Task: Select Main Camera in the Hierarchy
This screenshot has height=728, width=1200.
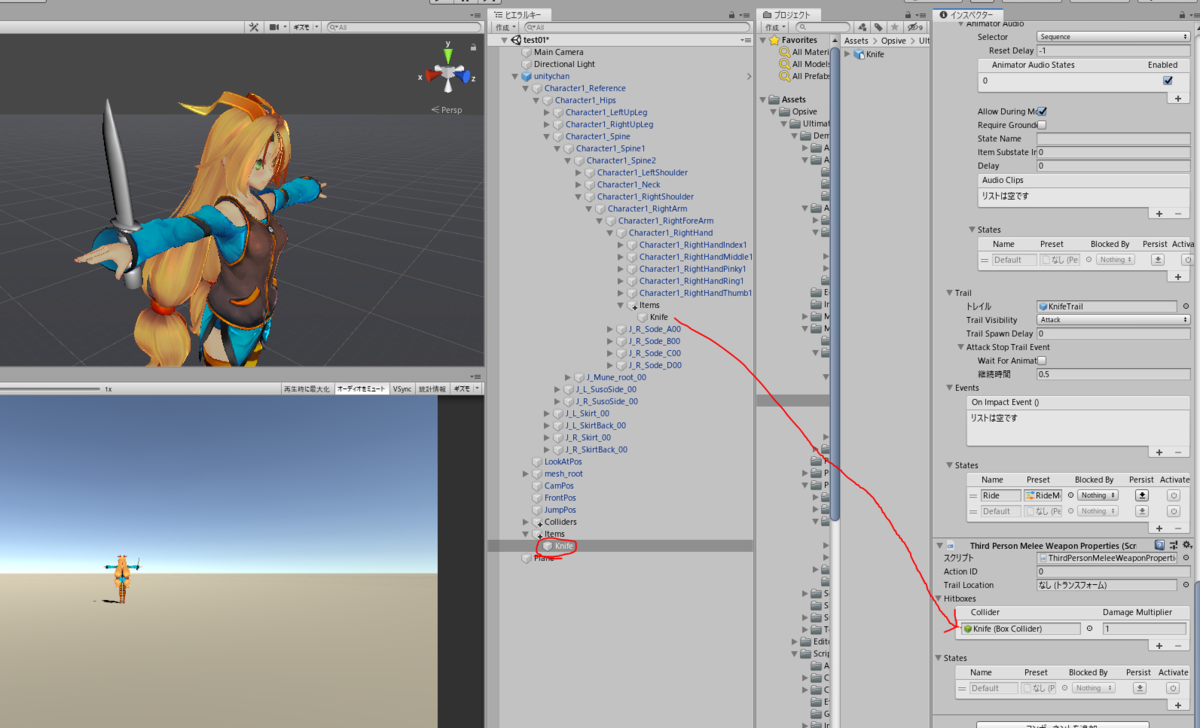Action: point(558,52)
